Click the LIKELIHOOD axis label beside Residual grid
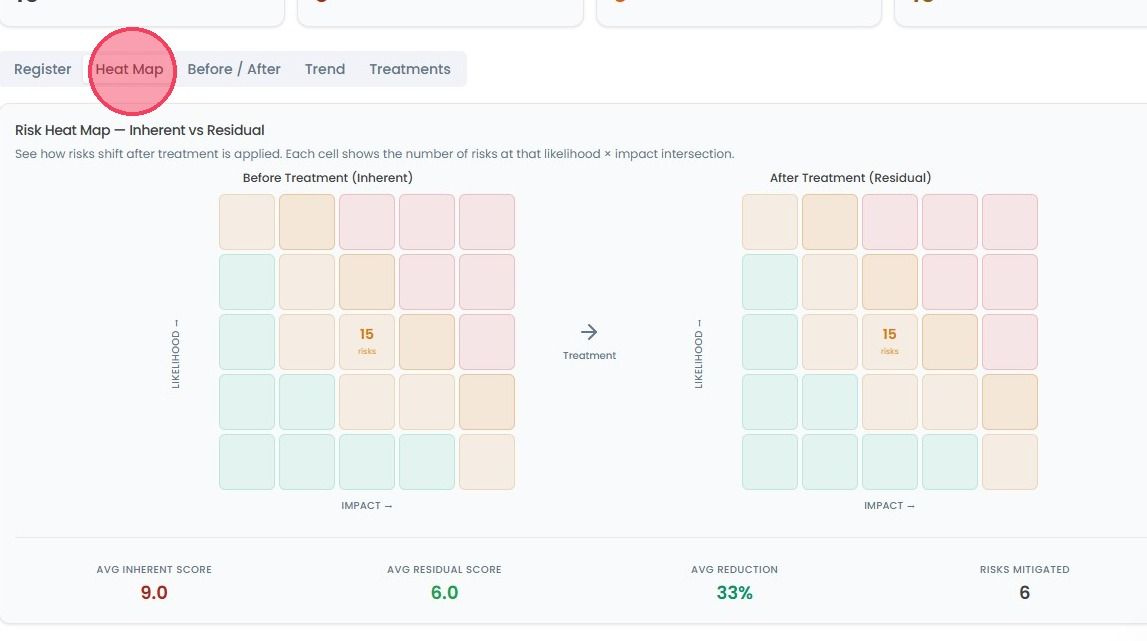The width and height of the screenshot is (1147, 641). [x=698, y=354]
